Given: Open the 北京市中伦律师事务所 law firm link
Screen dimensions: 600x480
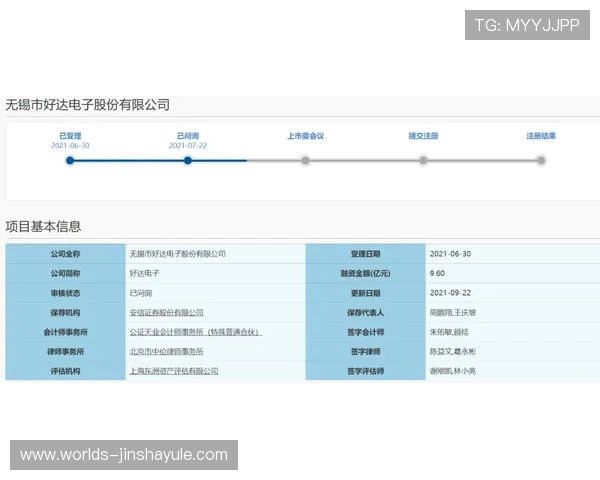Looking at the screenshot, I should [x=166, y=351].
